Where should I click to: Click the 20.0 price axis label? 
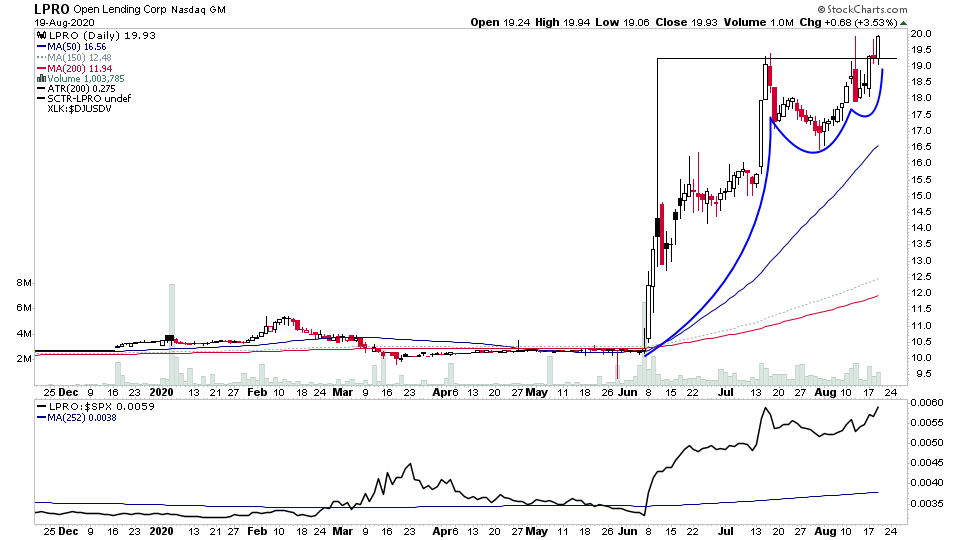(x=921, y=34)
